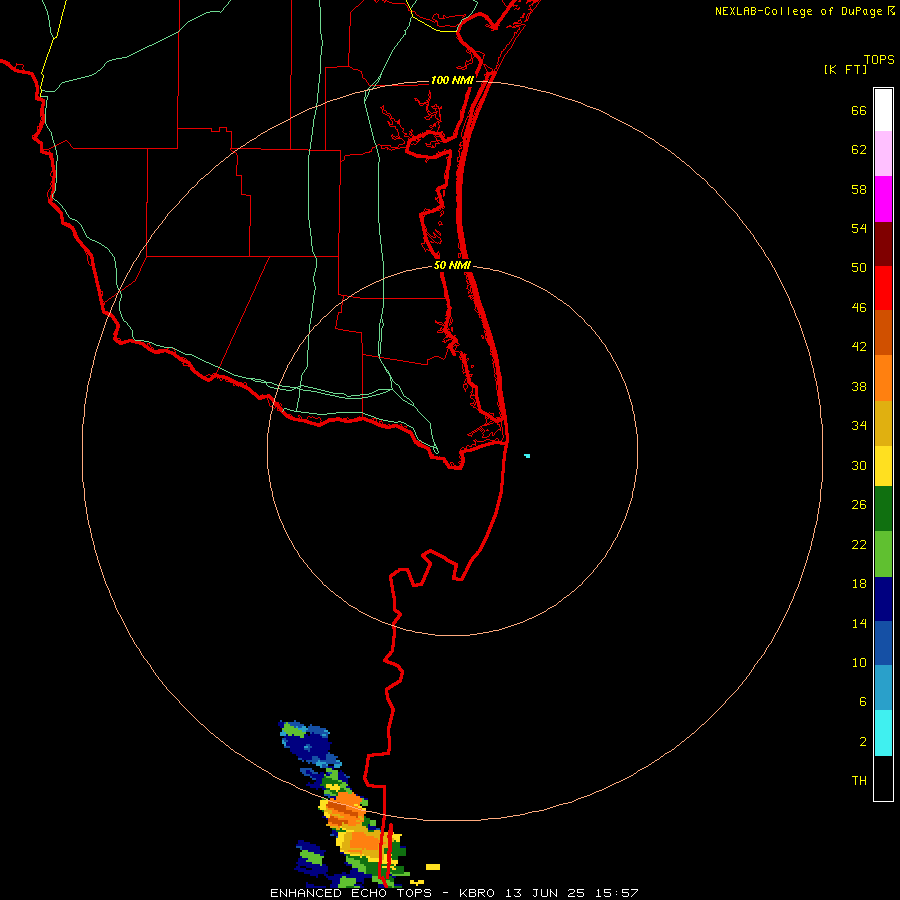The height and width of the screenshot is (900, 900).
Task: Click the "ENHANCED ECHO TOPS" product title
Action: tap(351, 893)
